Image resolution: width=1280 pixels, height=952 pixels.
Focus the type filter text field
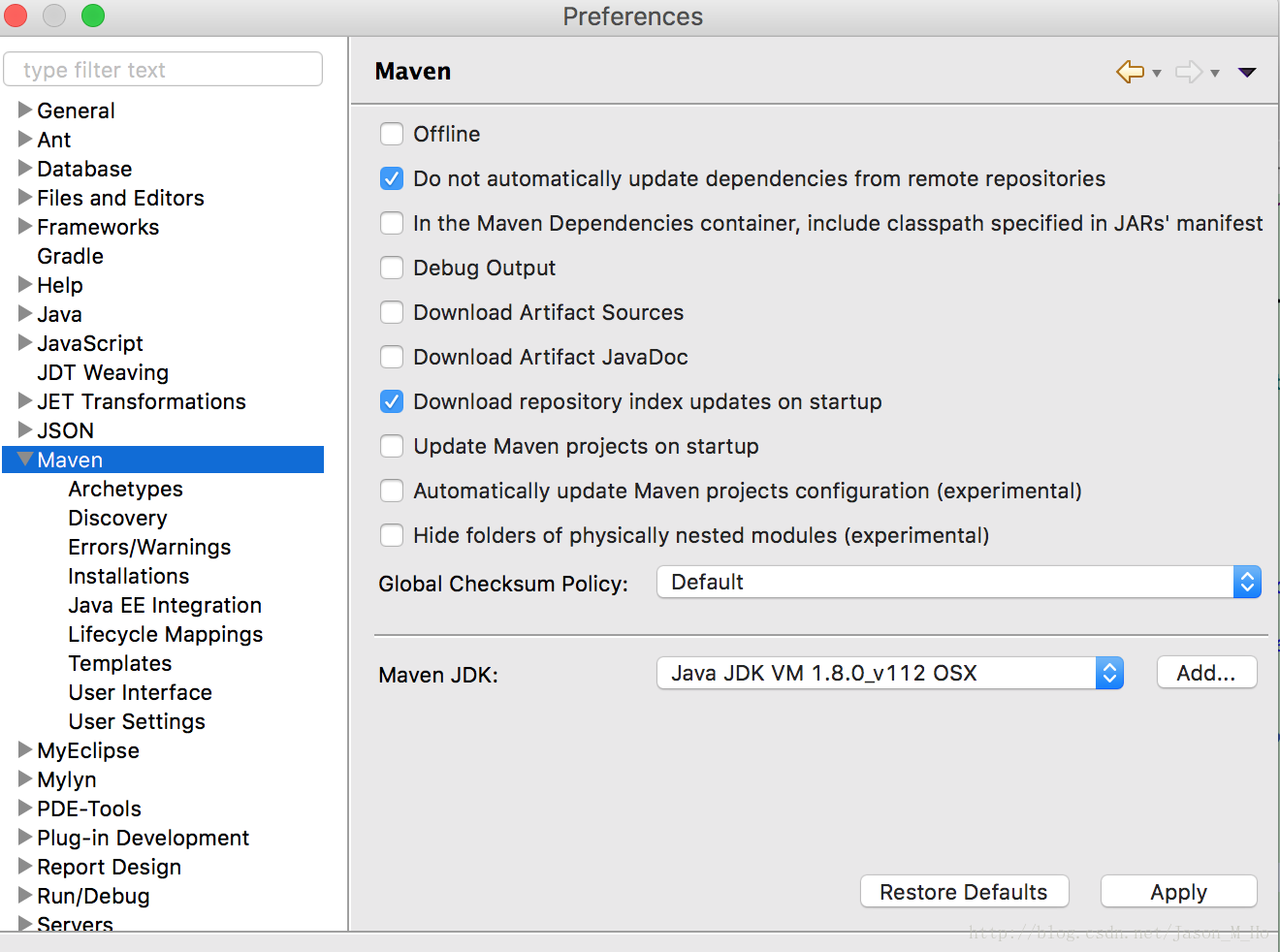point(163,70)
